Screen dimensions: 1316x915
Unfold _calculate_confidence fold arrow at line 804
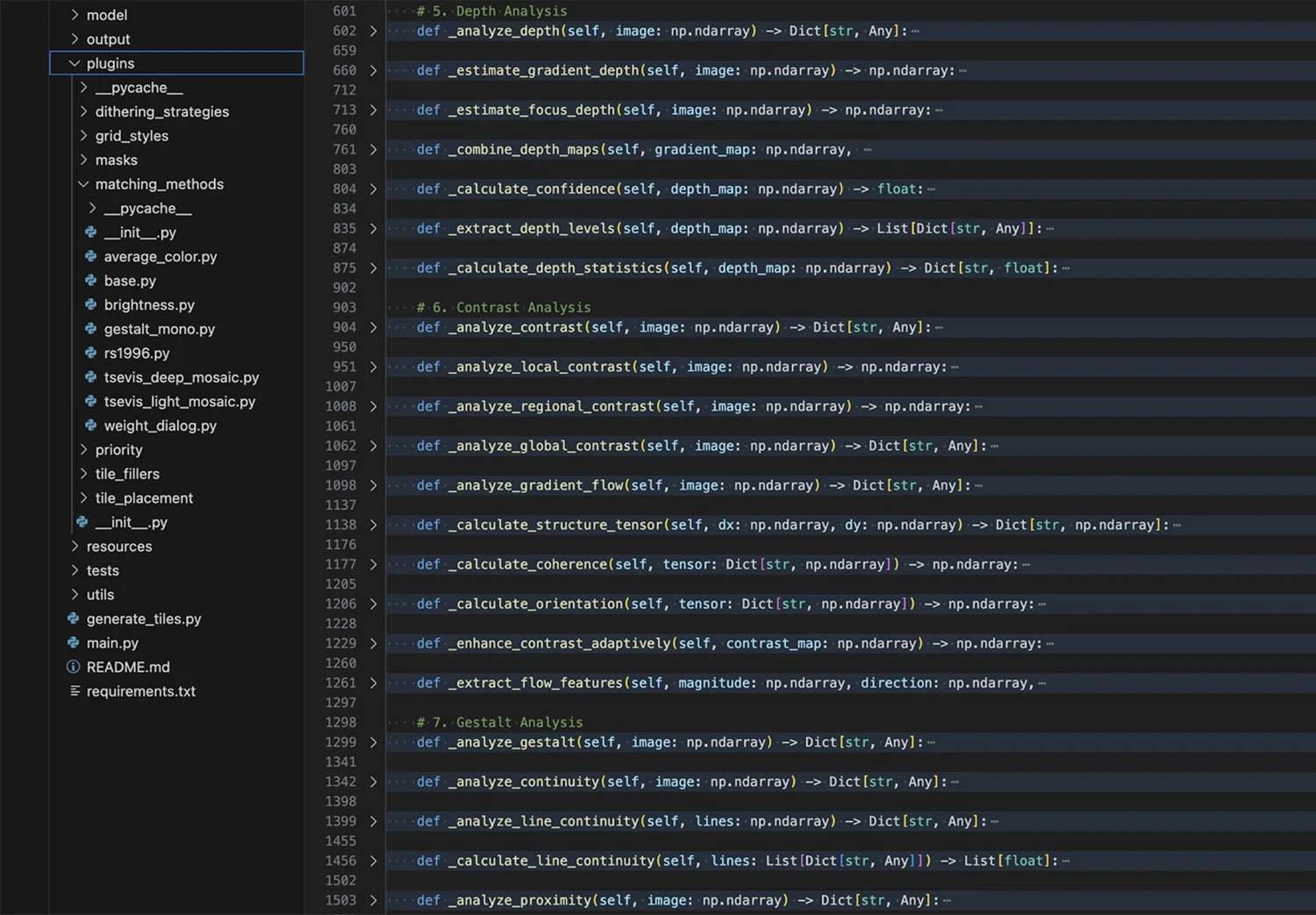coord(373,189)
